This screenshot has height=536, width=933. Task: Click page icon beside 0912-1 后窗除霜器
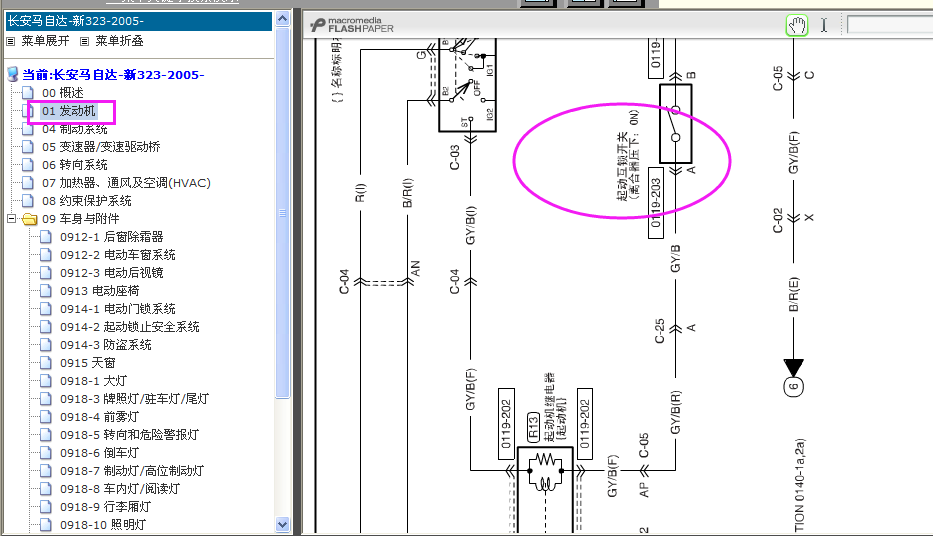(x=46, y=237)
